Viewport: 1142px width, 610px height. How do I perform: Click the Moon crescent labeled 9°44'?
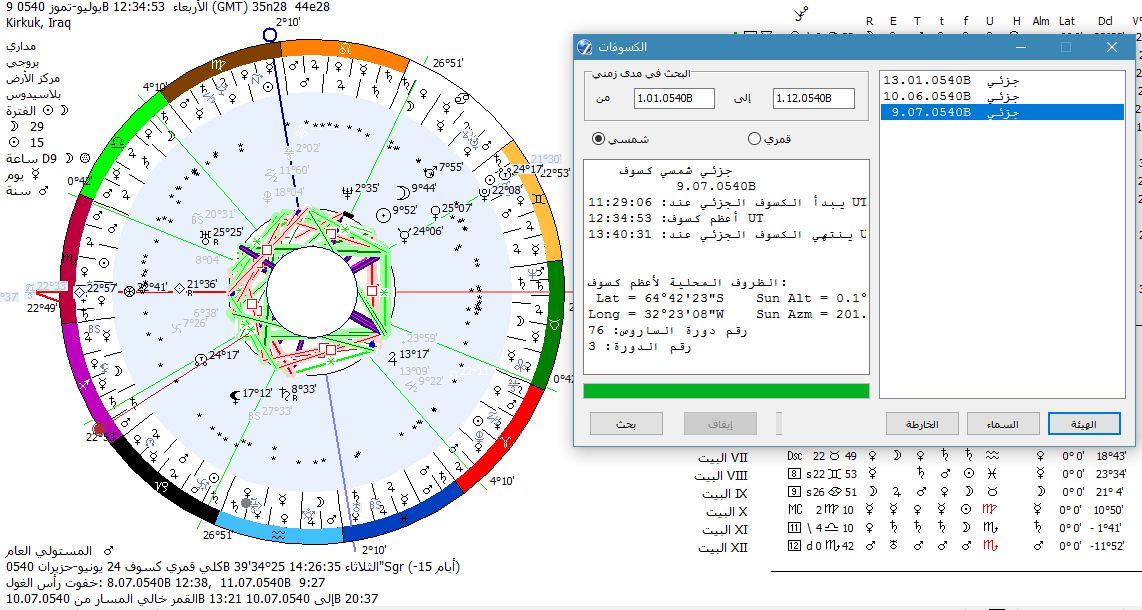pos(403,192)
